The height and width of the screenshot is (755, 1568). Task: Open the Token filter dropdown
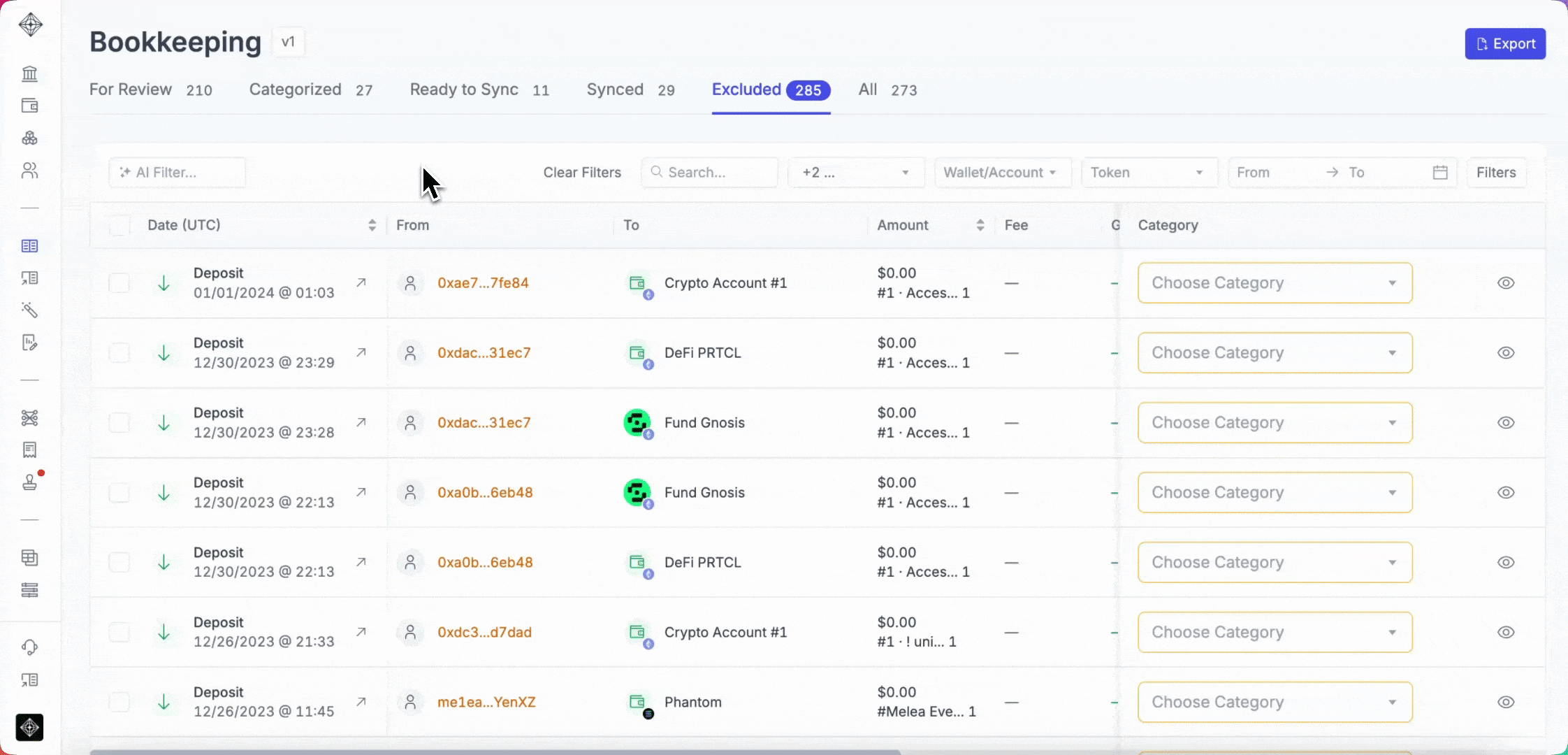click(x=1149, y=173)
